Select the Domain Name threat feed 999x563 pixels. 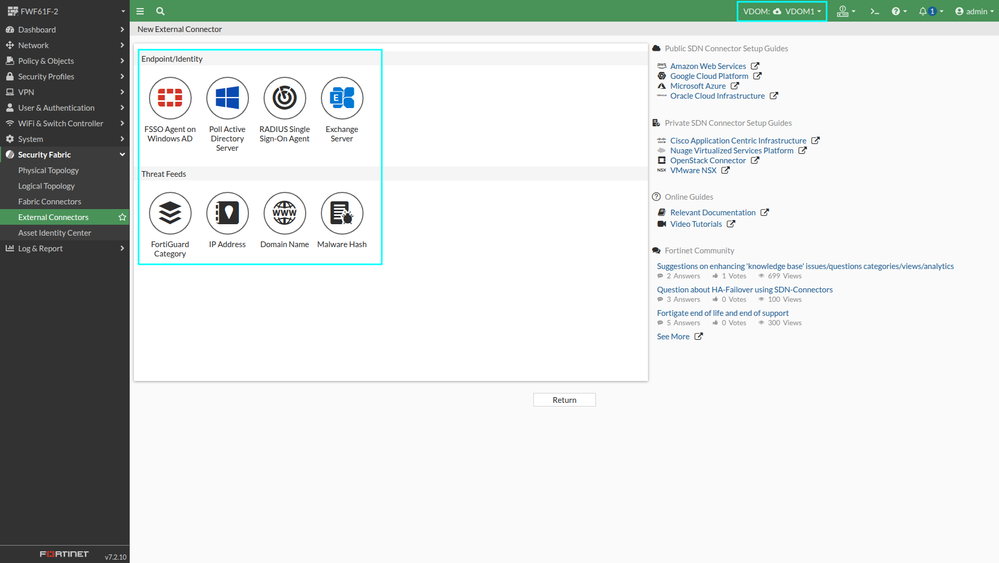coord(285,220)
